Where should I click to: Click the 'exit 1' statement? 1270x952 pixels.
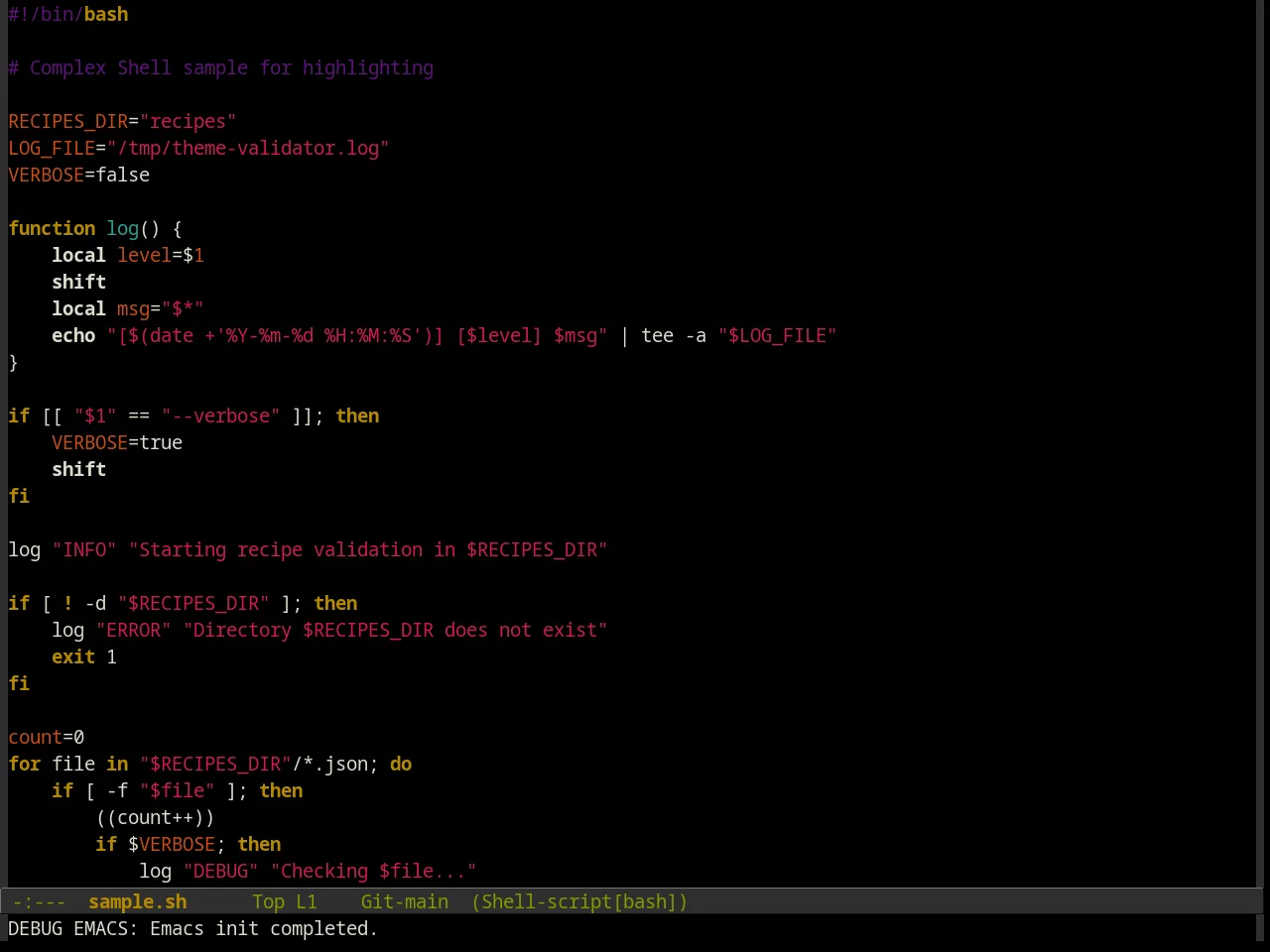pos(84,656)
